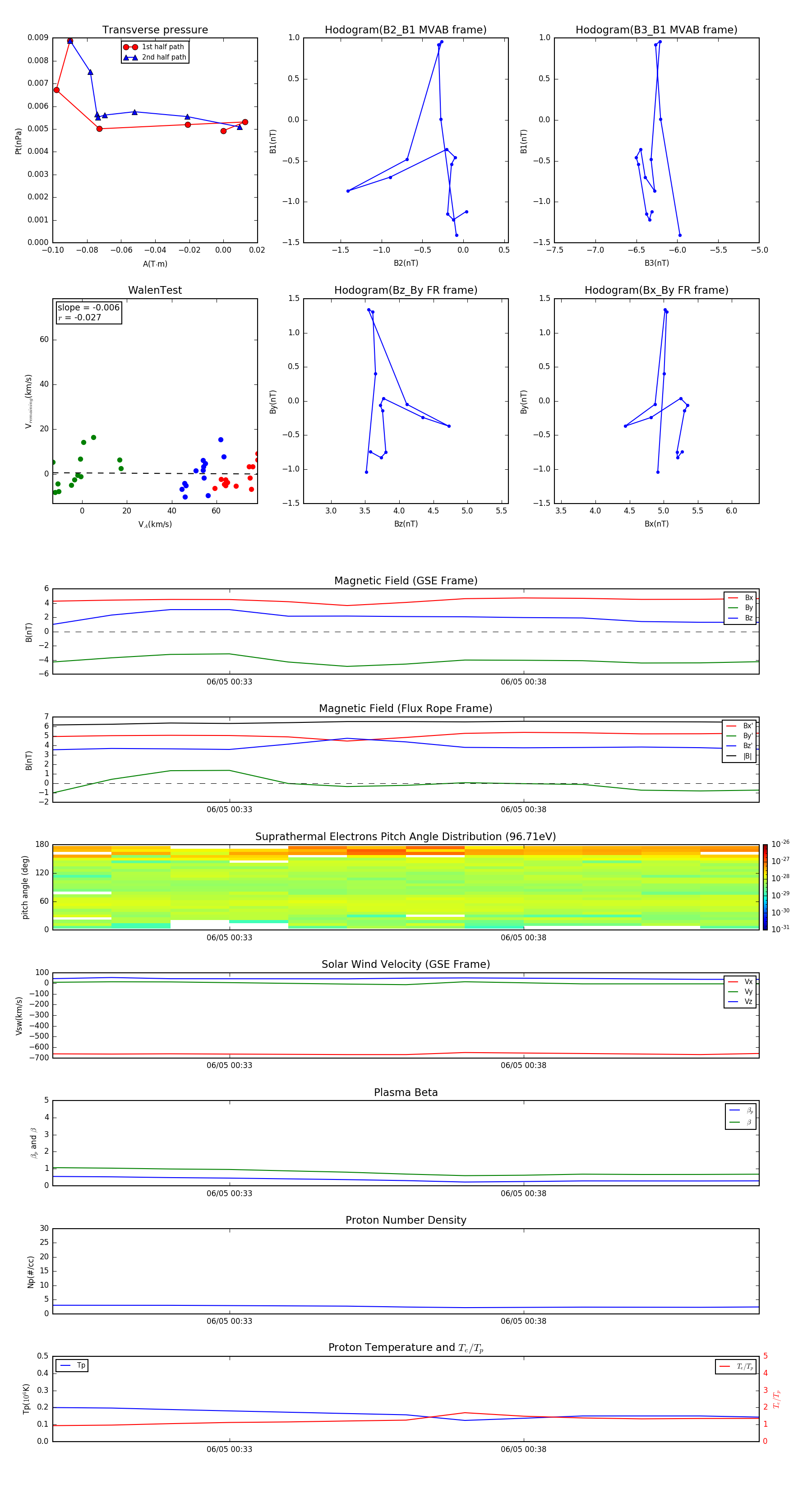Click the "B3(nT)" x-axis label
The image size is (812, 1489).
click(x=656, y=263)
